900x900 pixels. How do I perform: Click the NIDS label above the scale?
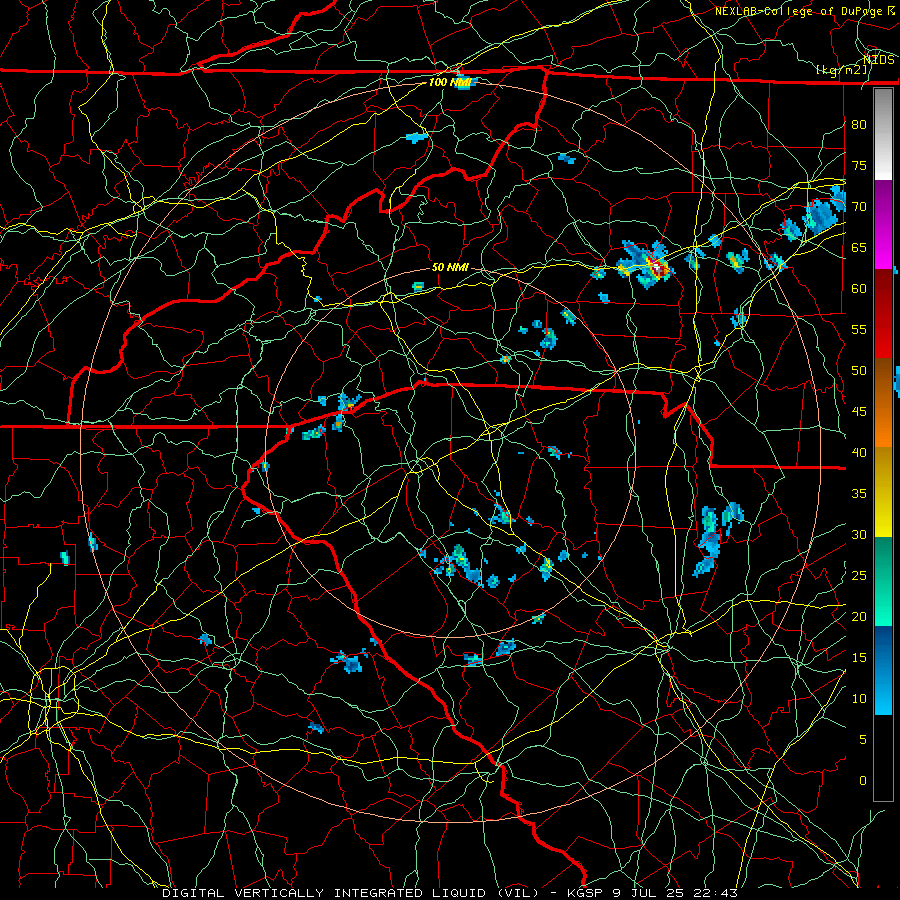tap(878, 59)
